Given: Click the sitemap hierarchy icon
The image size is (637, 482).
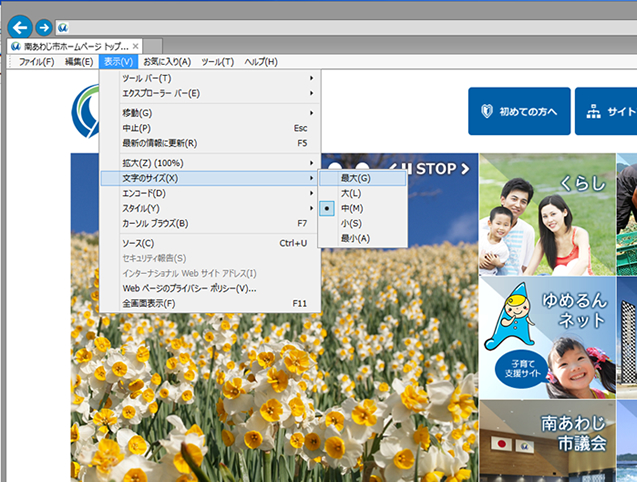Looking at the screenshot, I should (x=594, y=111).
